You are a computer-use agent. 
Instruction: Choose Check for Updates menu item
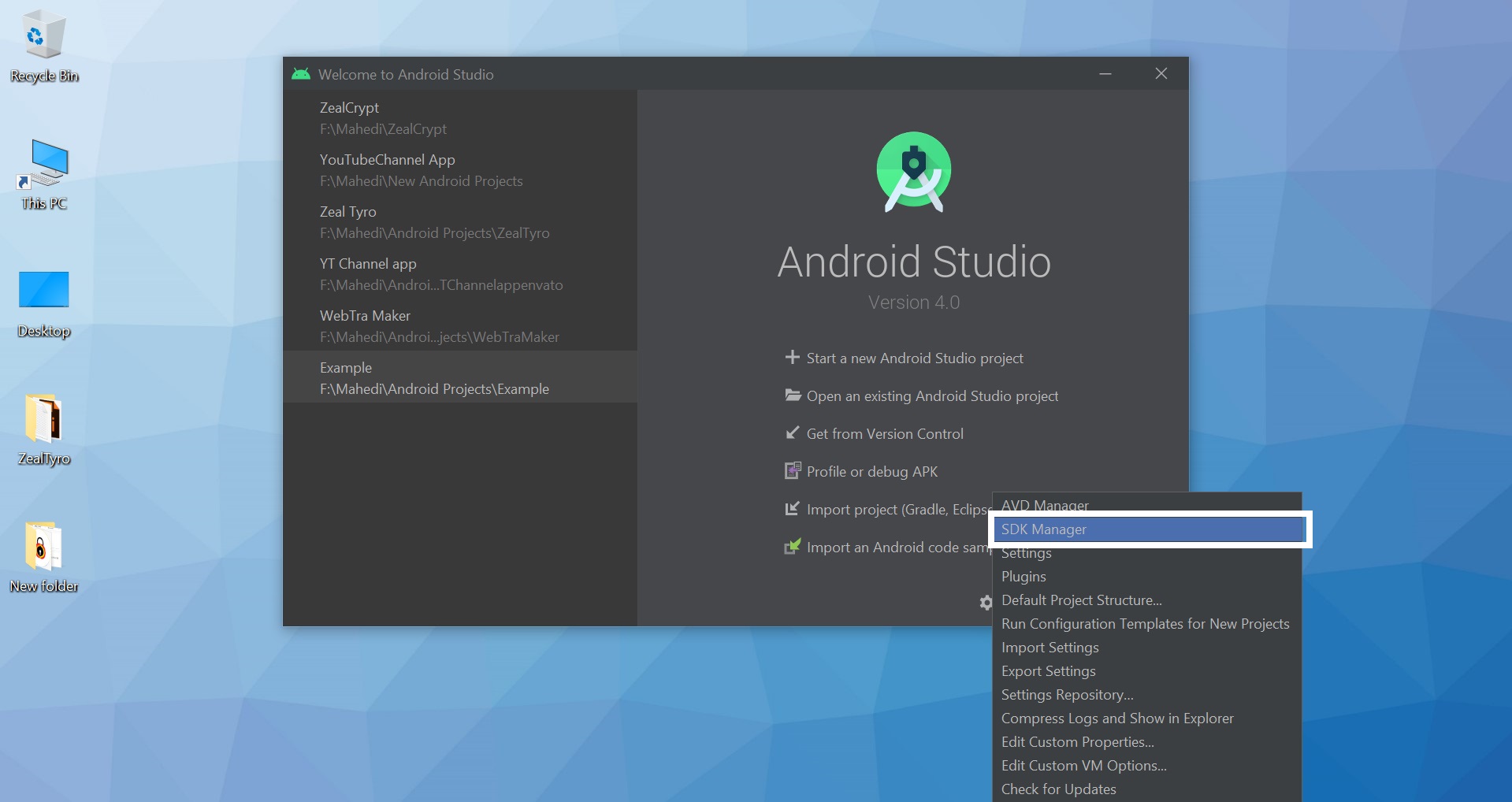point(1146,789)
